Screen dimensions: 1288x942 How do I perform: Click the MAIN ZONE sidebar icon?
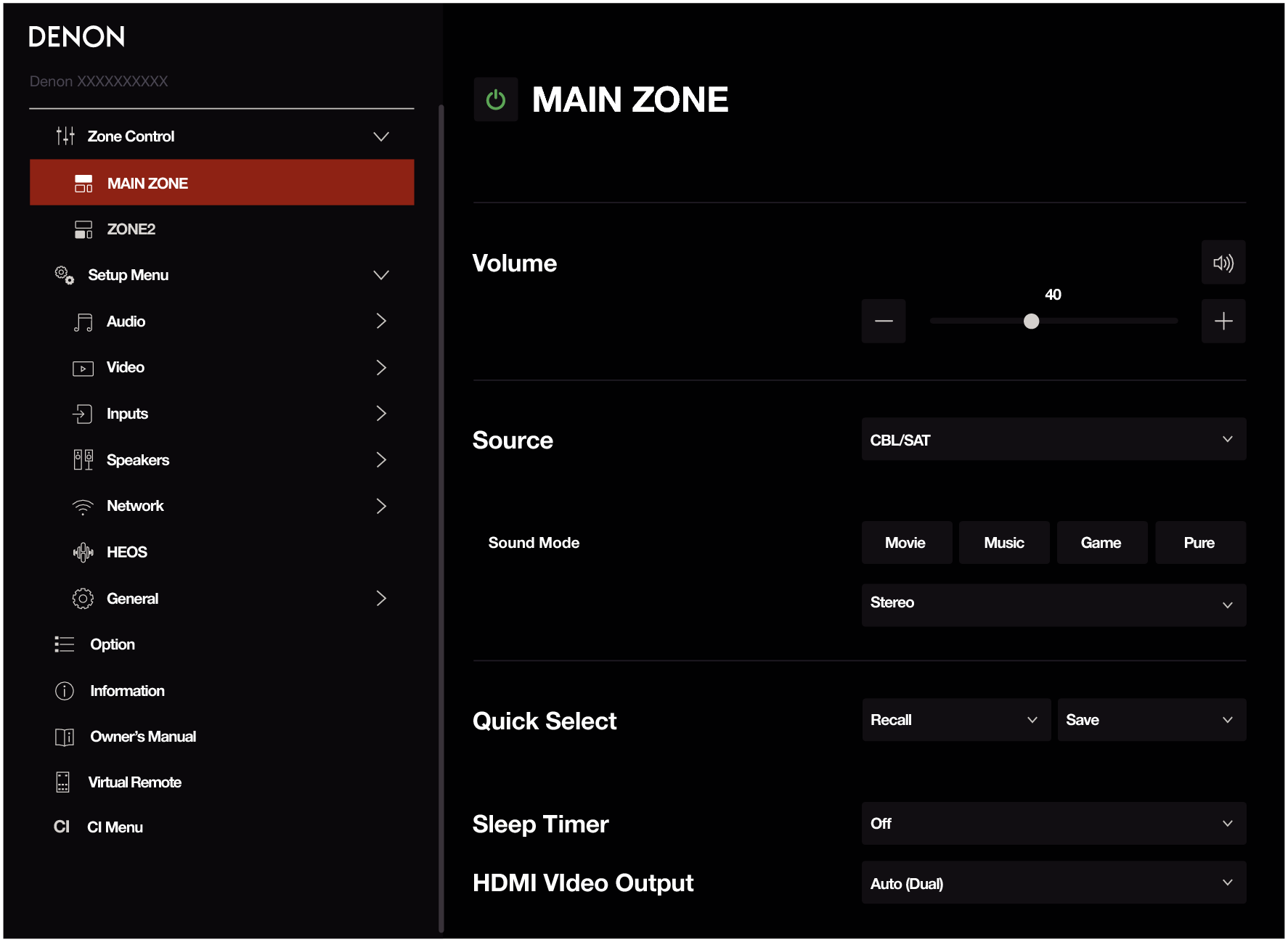click(x=83, y=184)
